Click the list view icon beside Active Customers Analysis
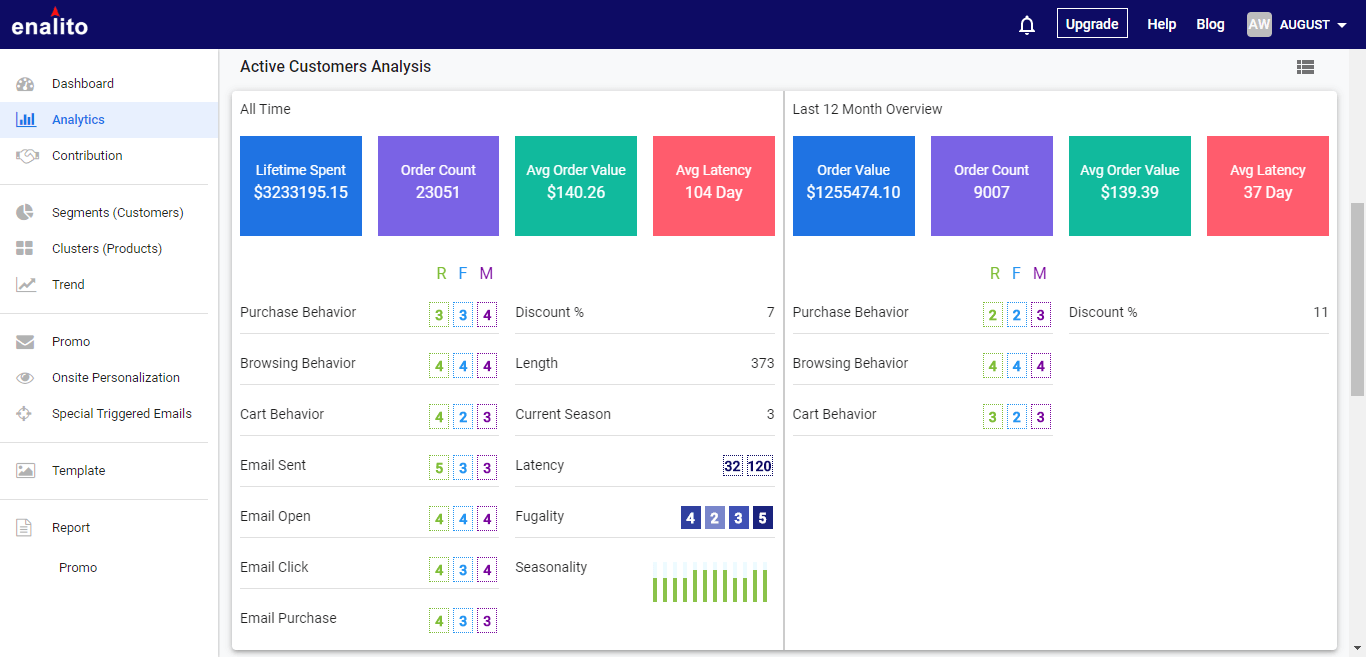 tap(1305, 67)
